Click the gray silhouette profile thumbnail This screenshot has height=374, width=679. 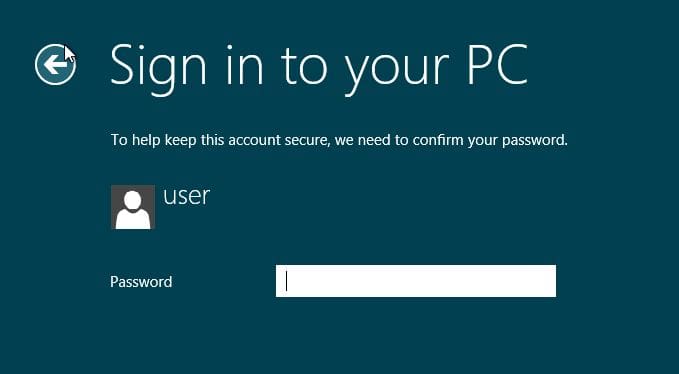[133, 207]
